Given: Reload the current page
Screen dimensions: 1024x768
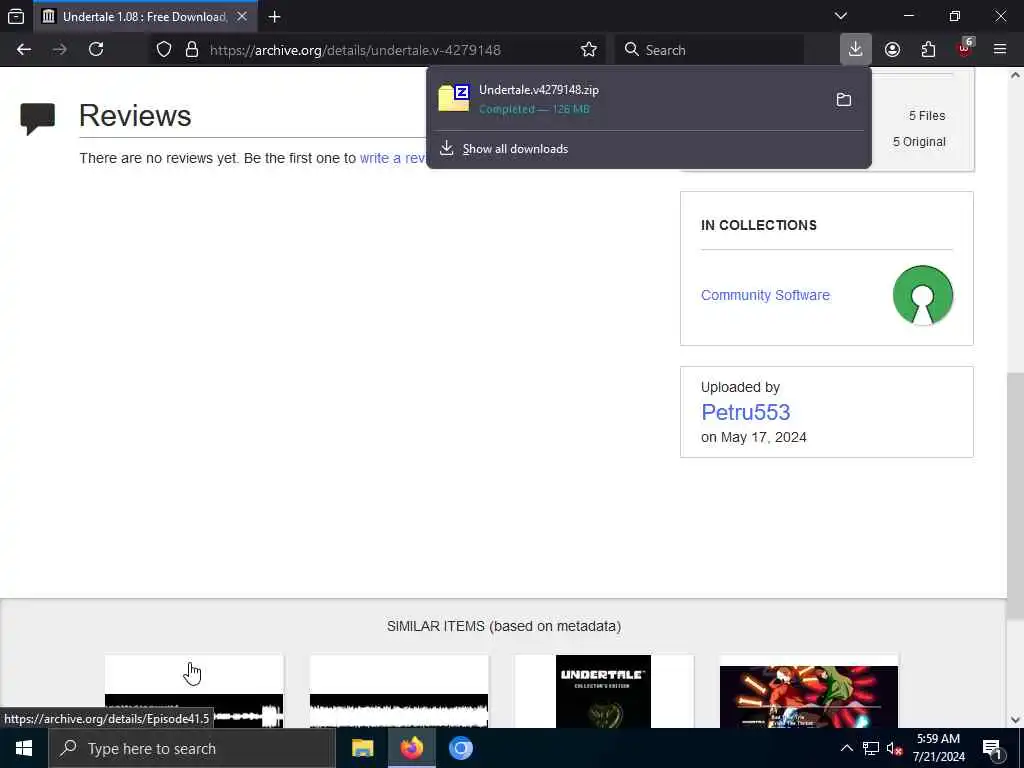Looking at the screenshot, I should [96, 50].
